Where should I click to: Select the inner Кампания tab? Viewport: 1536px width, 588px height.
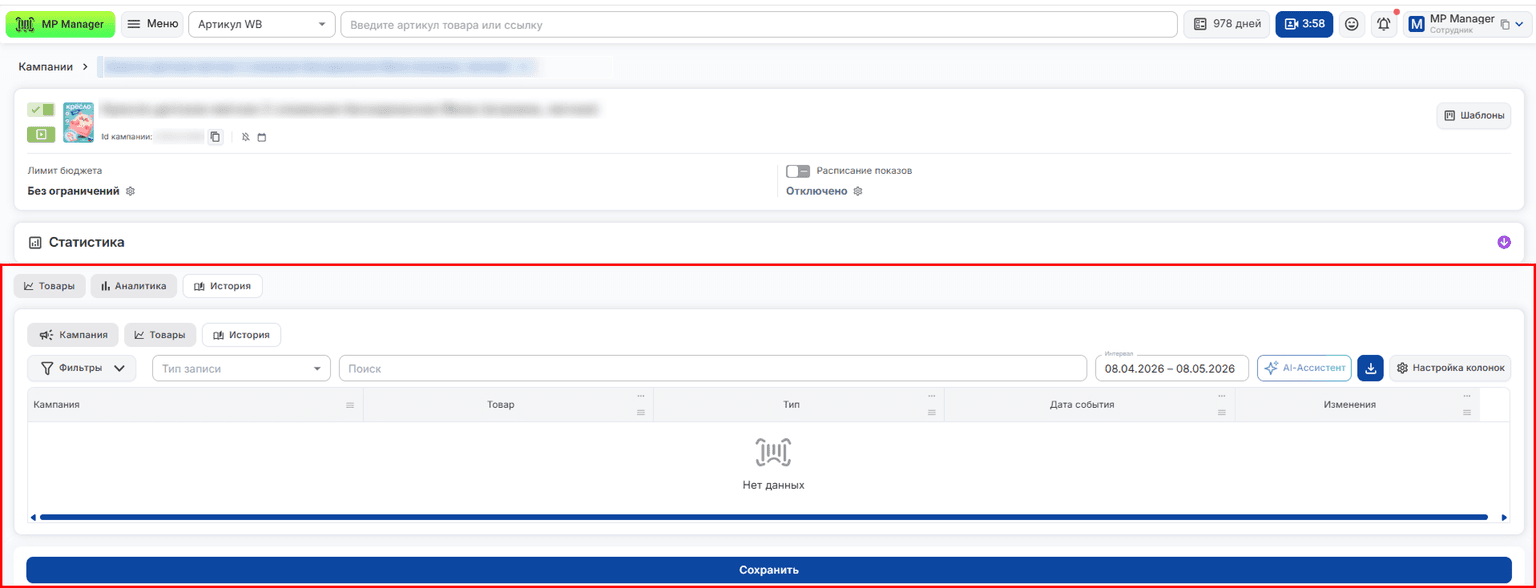click(x=74, y=335)
